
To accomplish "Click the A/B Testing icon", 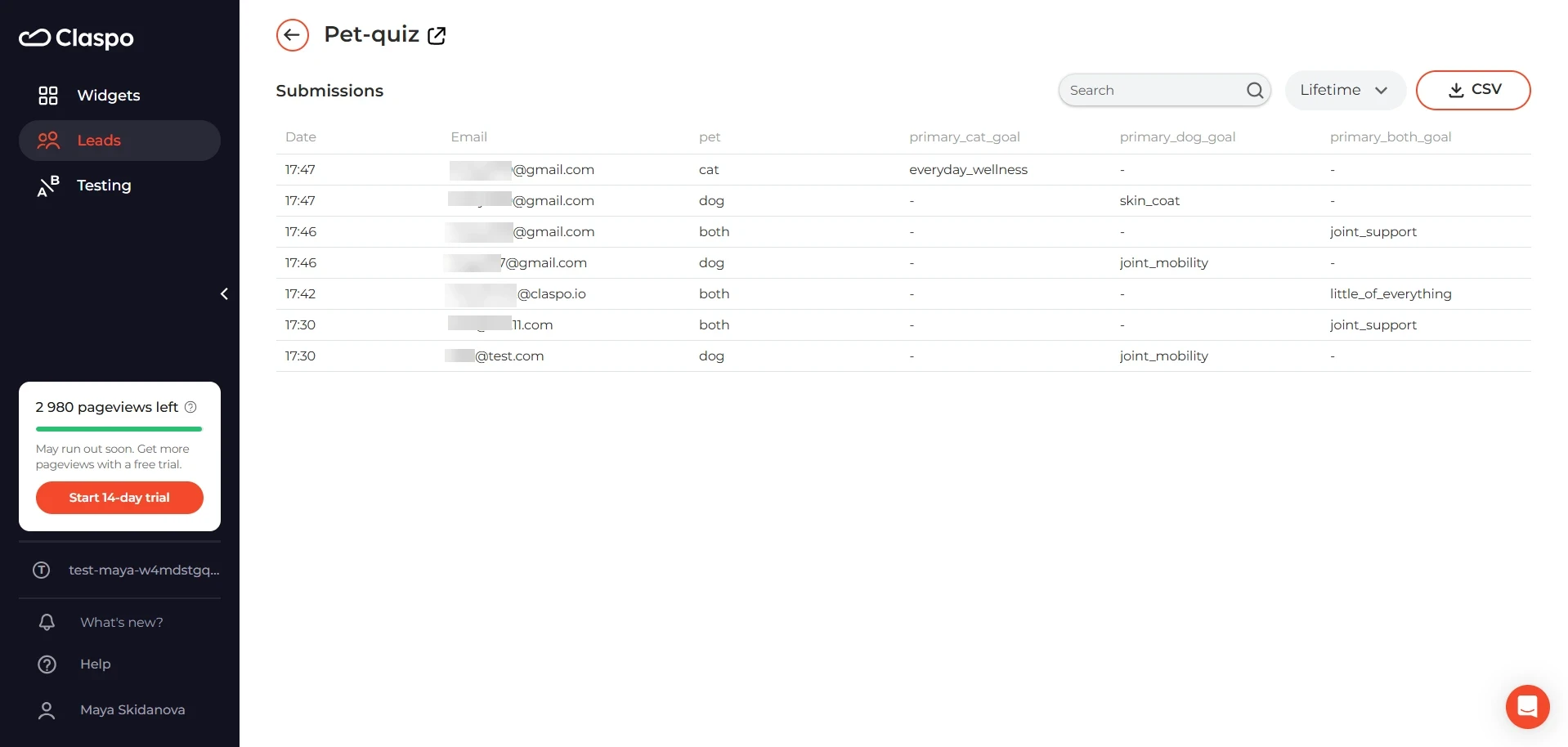I will point(48,186).
